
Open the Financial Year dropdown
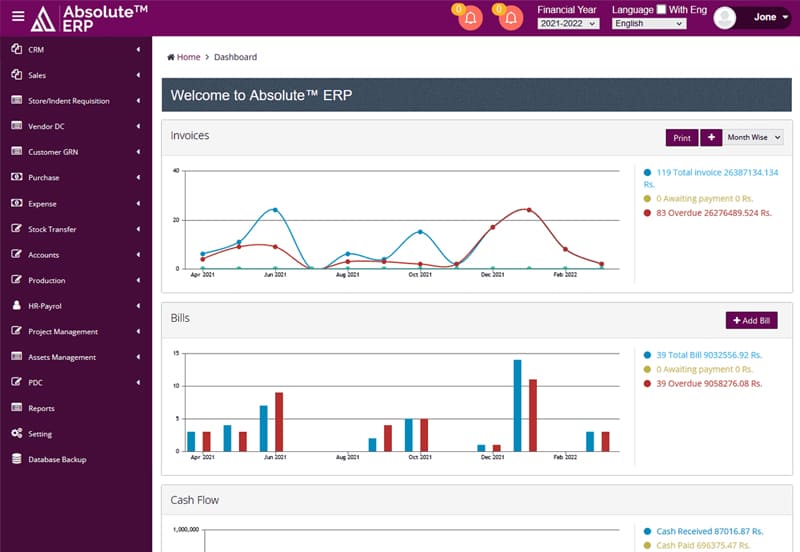click(x=568, y=23)
